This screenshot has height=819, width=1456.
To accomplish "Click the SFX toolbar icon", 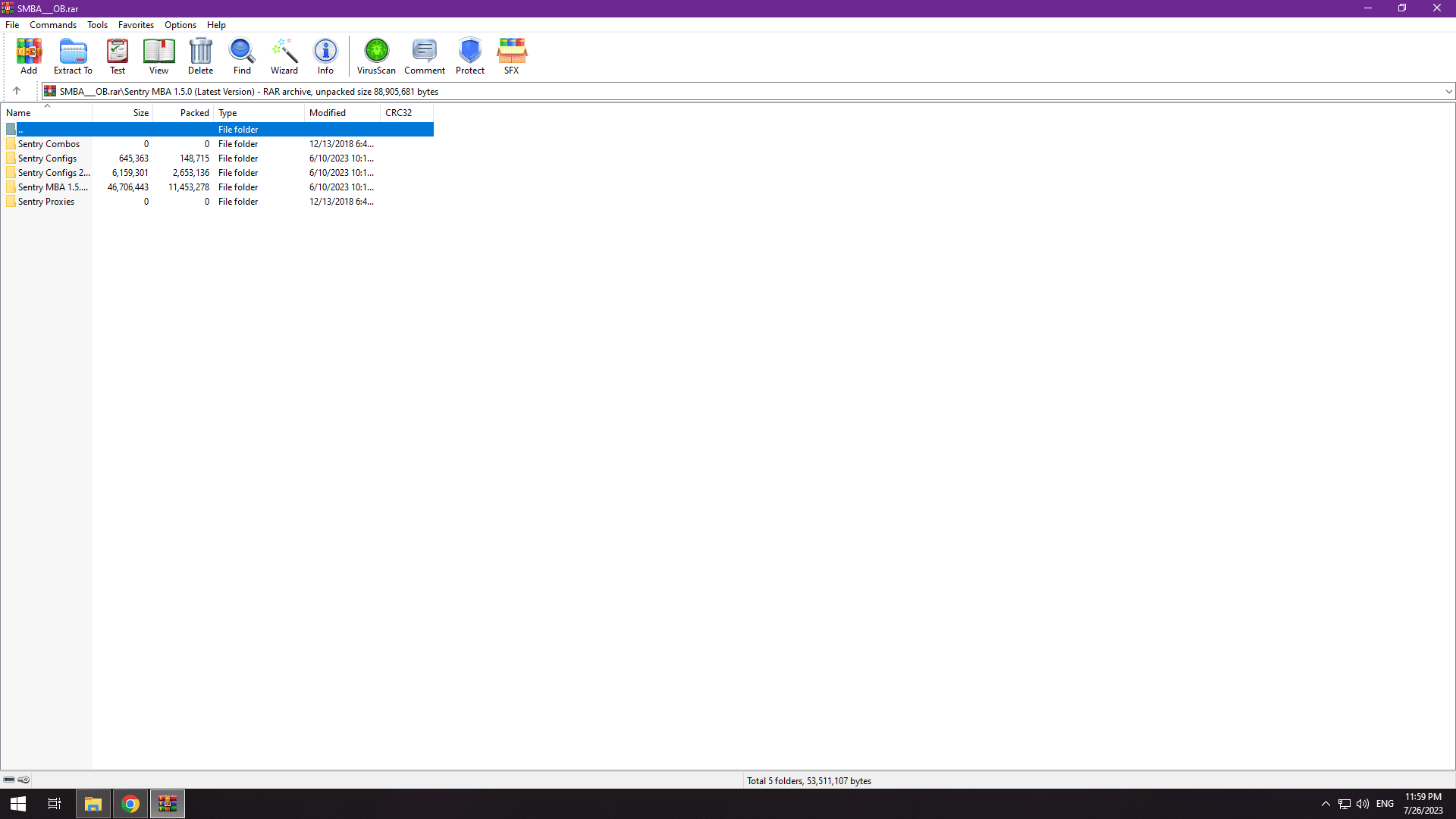I will pos(512,56).
